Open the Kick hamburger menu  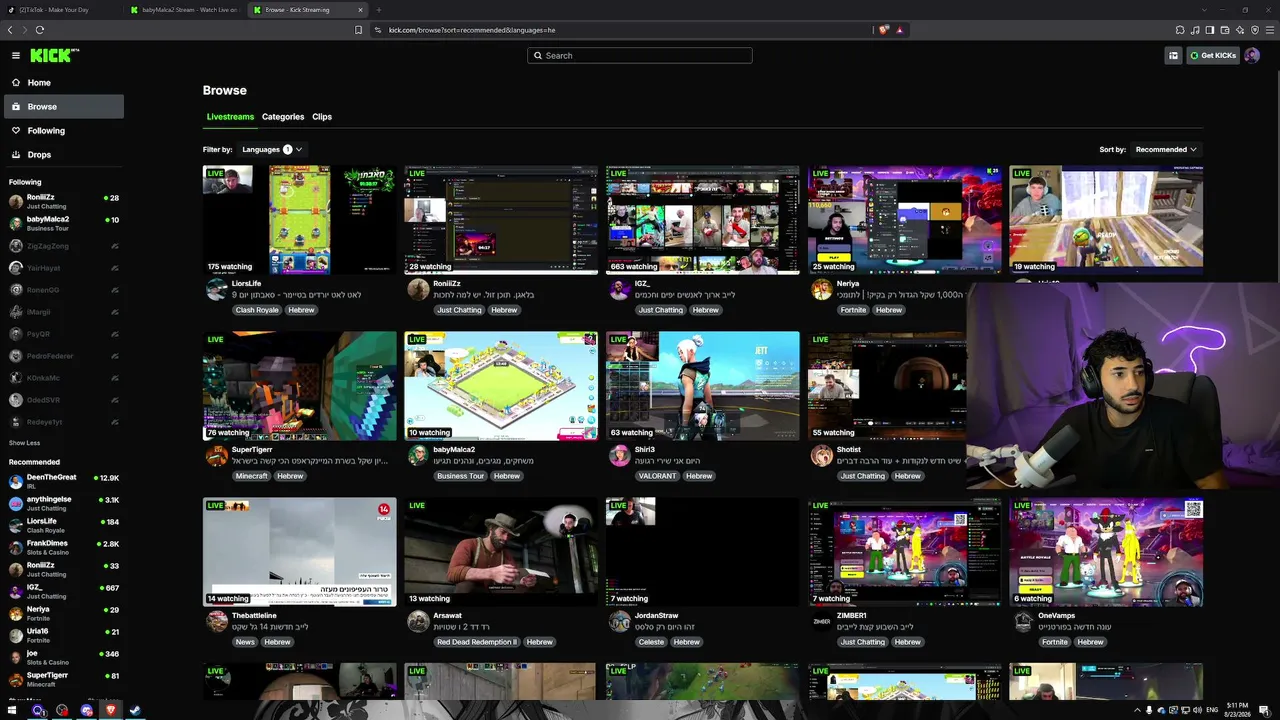click(16, 56)
